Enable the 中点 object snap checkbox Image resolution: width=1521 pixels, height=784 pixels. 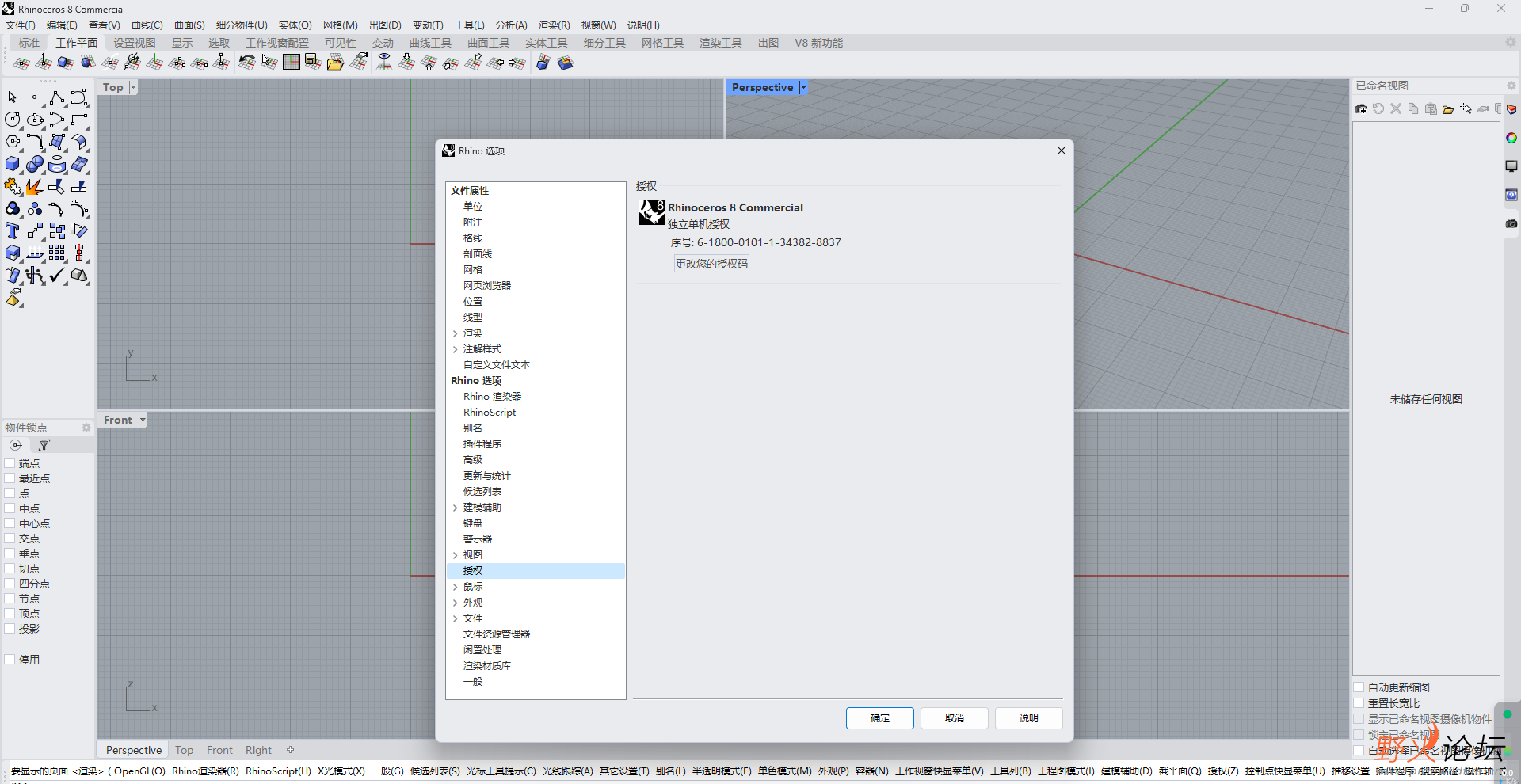point(10,508)
